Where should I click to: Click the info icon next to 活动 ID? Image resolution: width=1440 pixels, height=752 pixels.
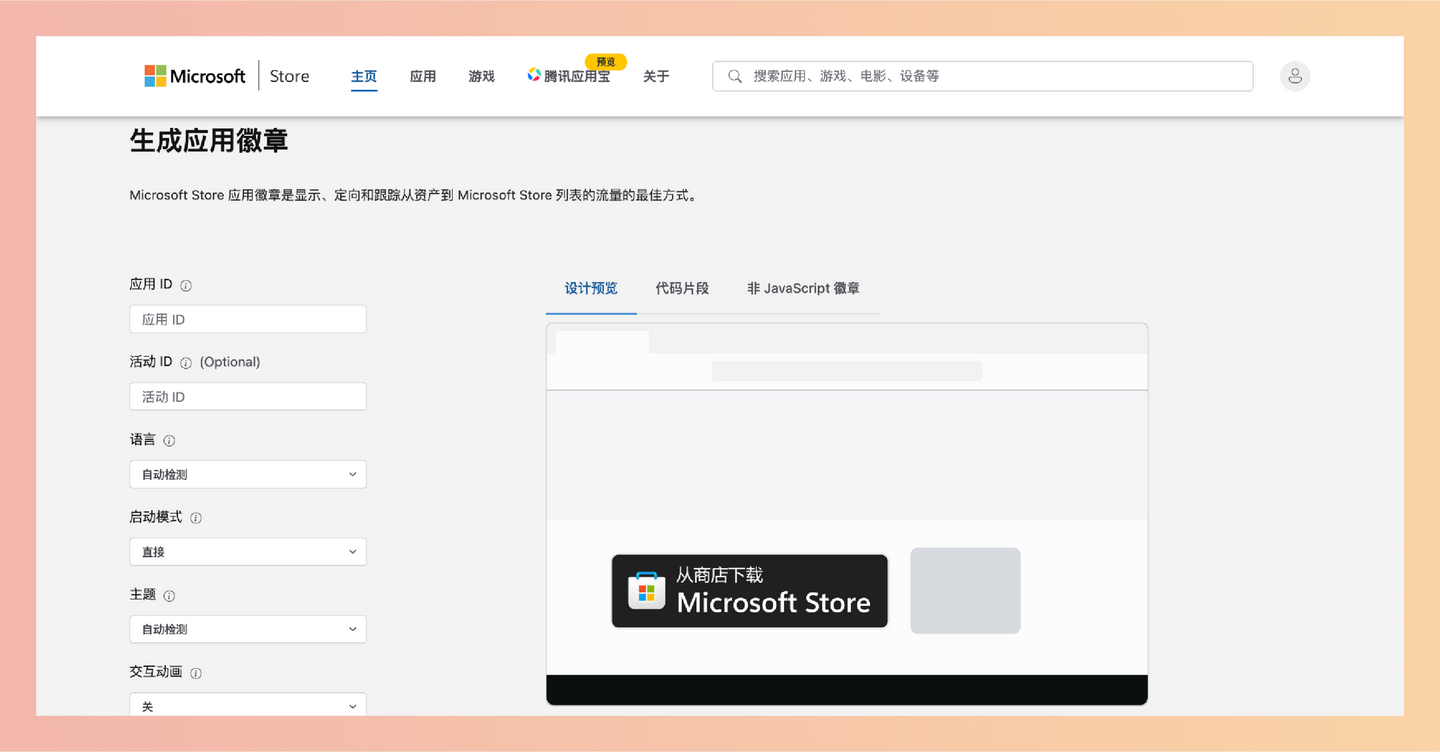coord(186,362)
